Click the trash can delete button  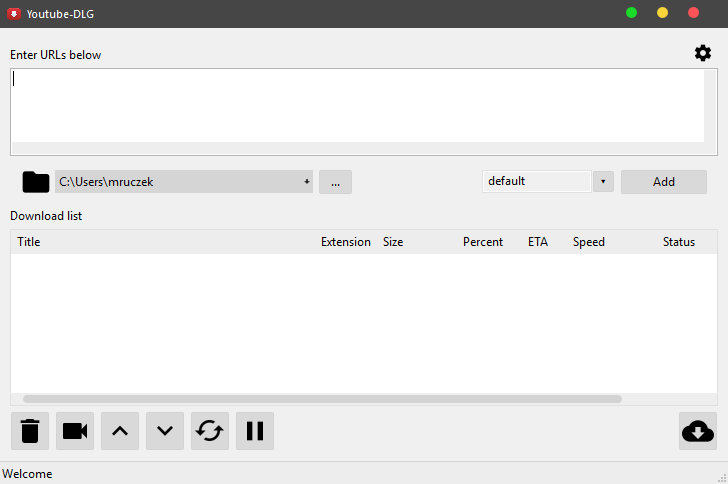(x=30, y=431)
